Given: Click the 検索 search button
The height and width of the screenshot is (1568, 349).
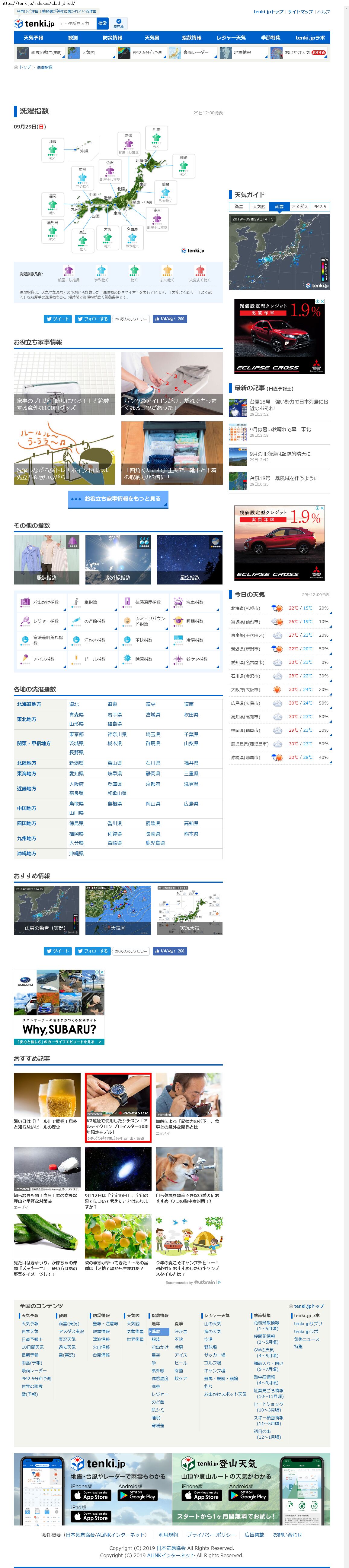Looking at the screenshot, I should 102,23.
